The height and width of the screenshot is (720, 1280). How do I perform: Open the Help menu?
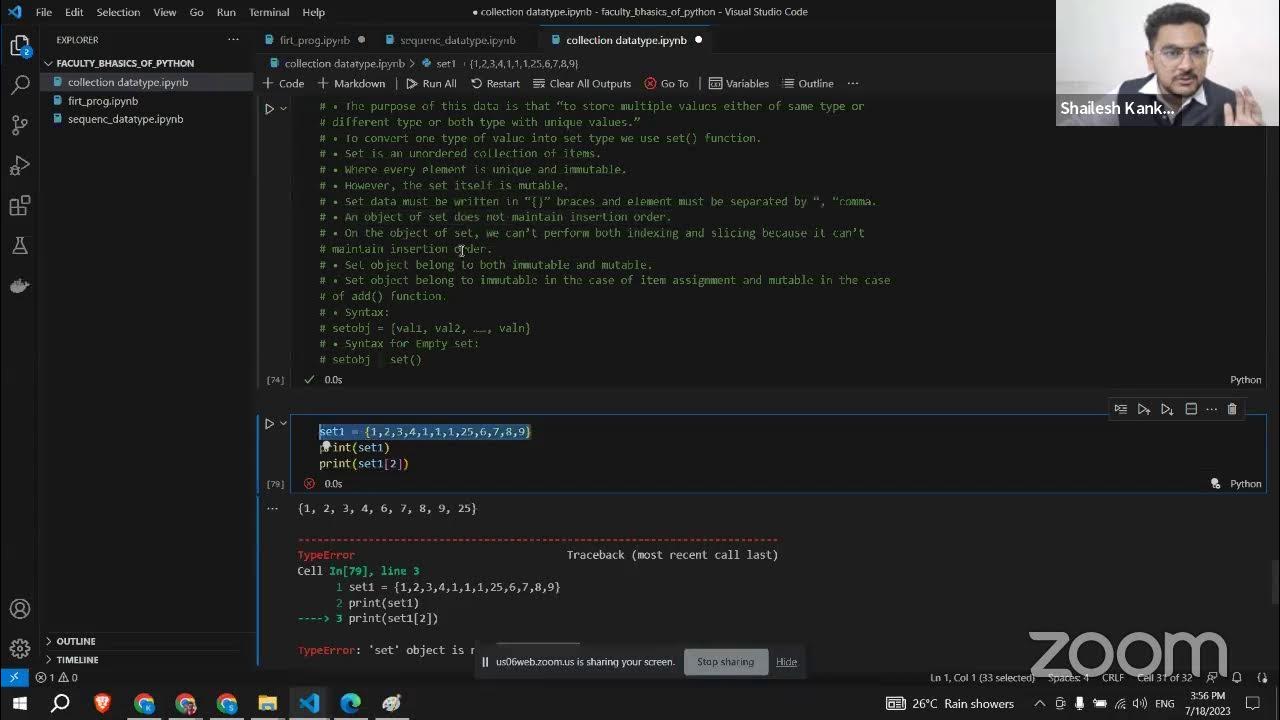click(314, 12)
